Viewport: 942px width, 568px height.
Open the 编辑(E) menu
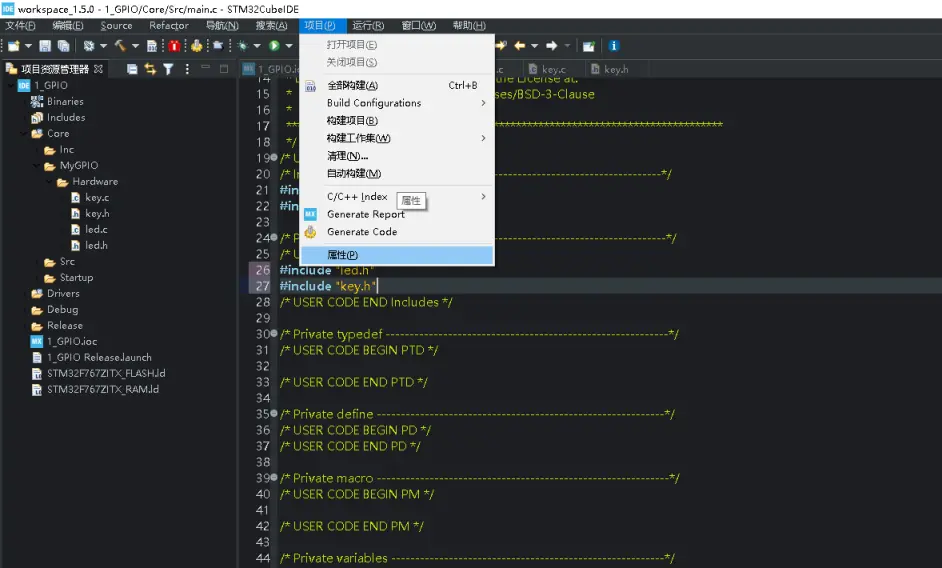pyautogui.click(x=68, y=25)
